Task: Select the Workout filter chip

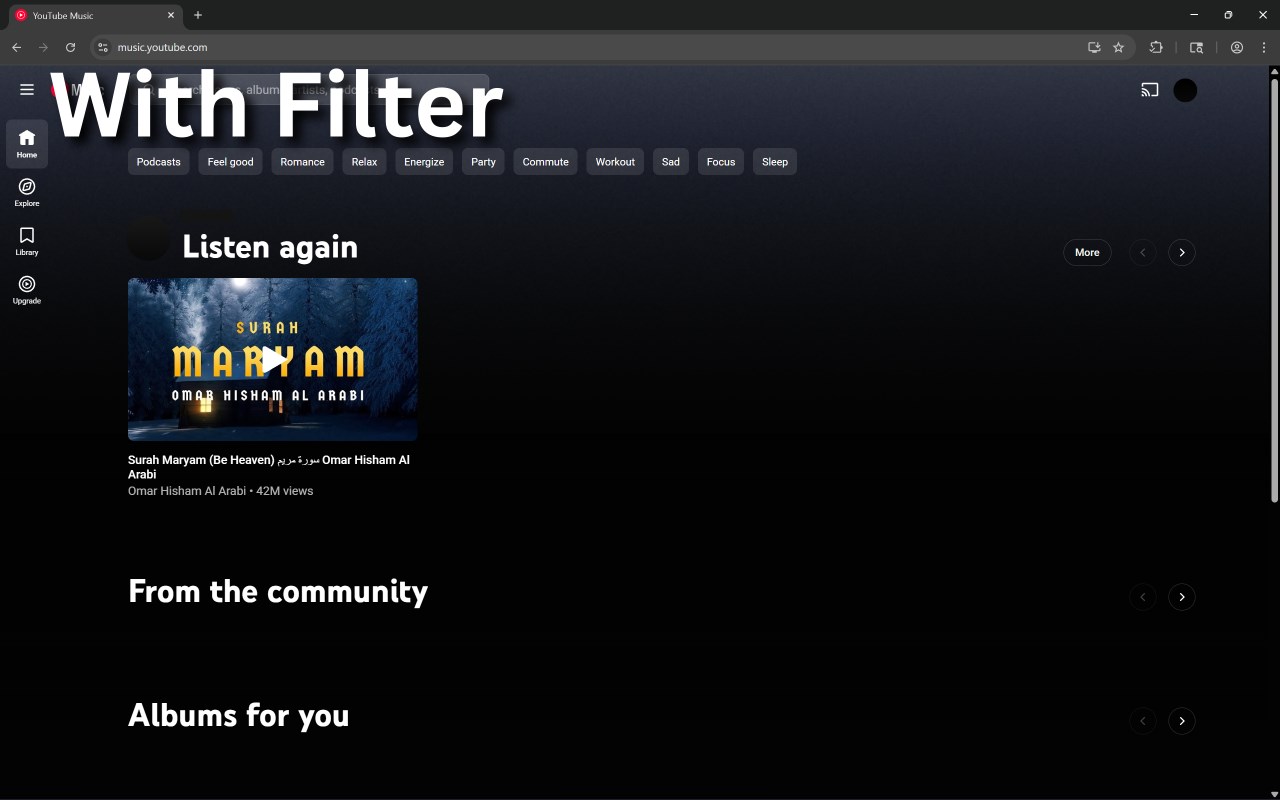Action: (615, 162)
